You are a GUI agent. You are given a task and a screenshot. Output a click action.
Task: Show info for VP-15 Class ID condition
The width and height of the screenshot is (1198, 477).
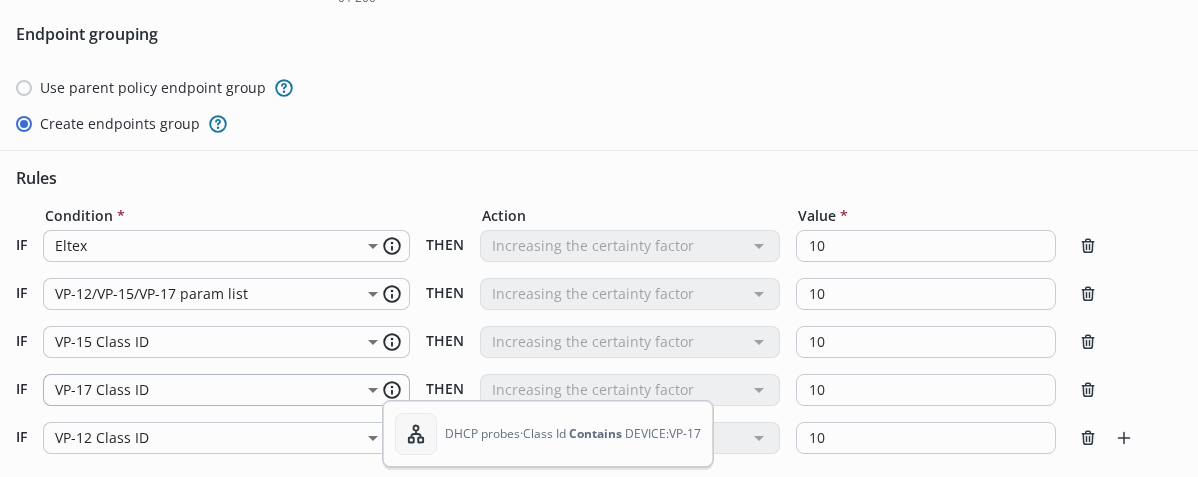click(392, 342)
